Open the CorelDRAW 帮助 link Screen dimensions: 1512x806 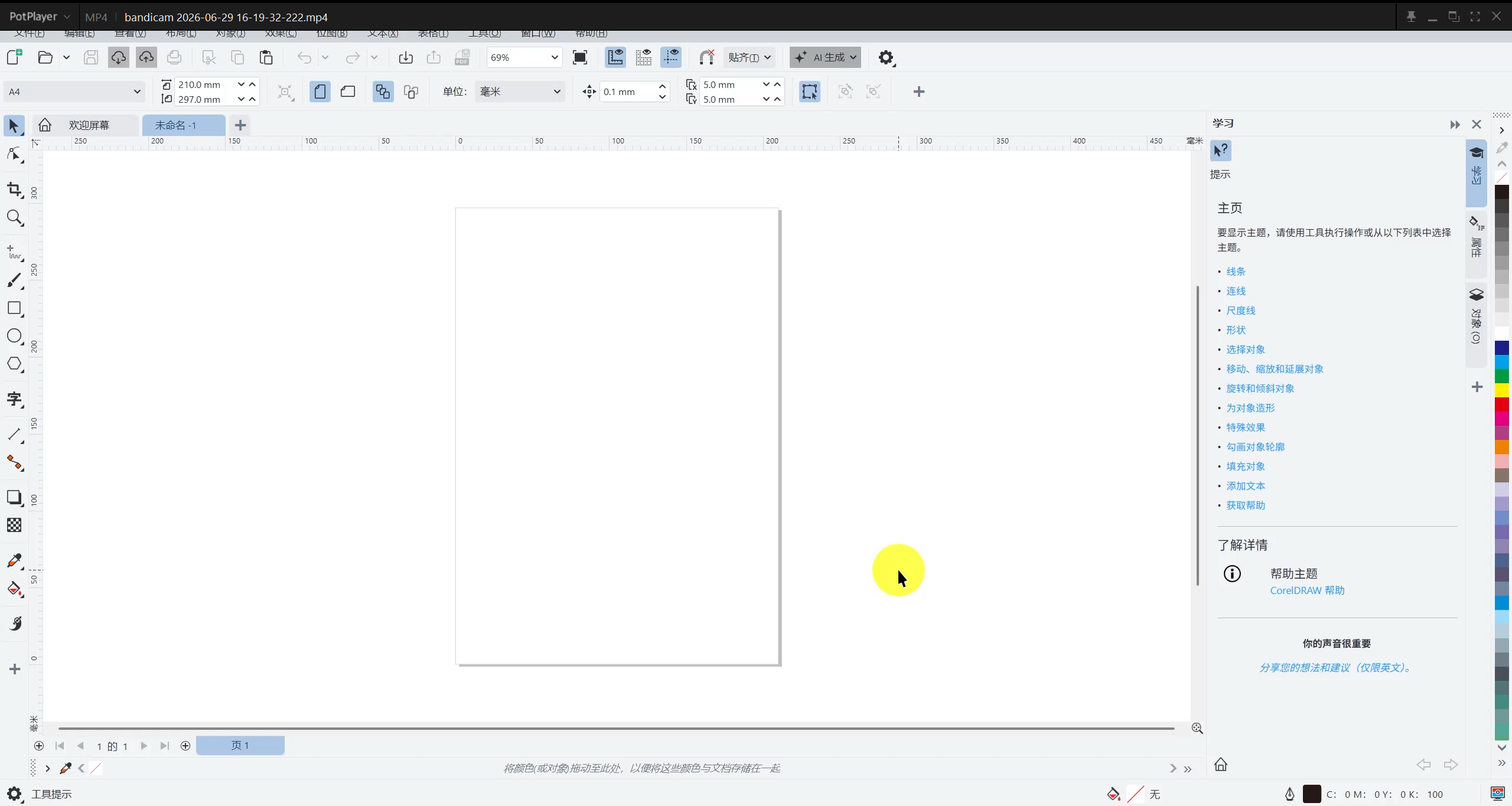pyautogui.click(x=1307, y=590)
